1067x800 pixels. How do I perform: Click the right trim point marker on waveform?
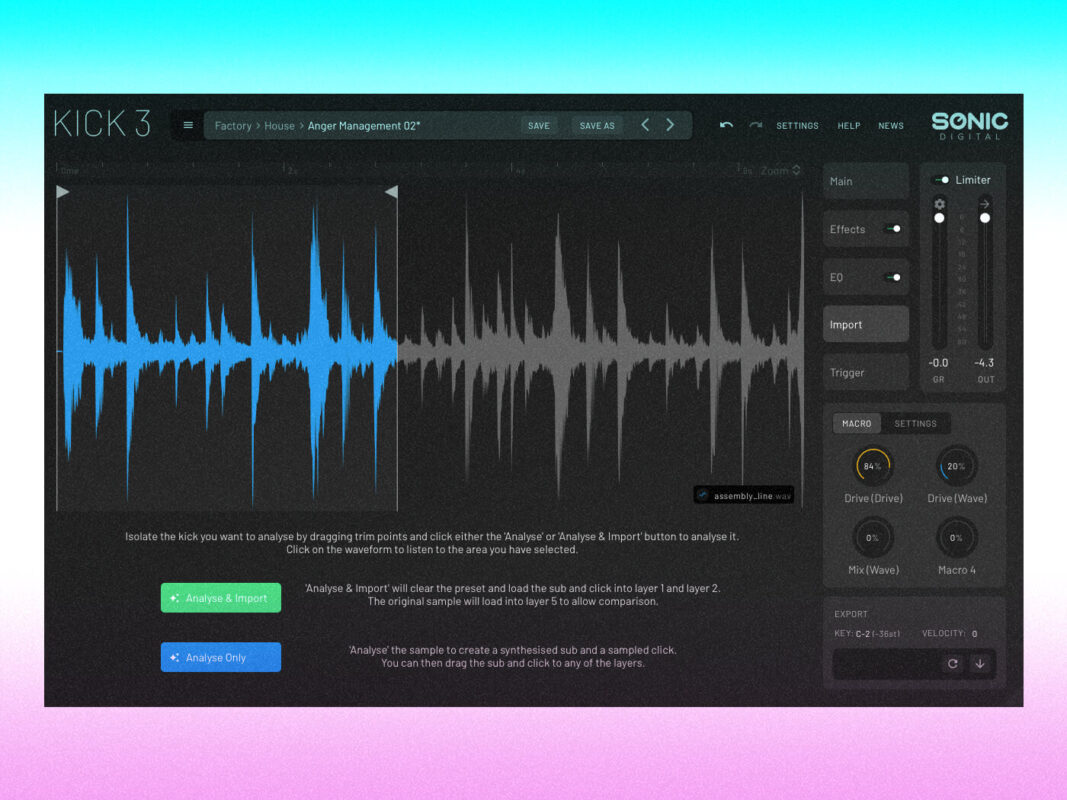pos(391,192)
